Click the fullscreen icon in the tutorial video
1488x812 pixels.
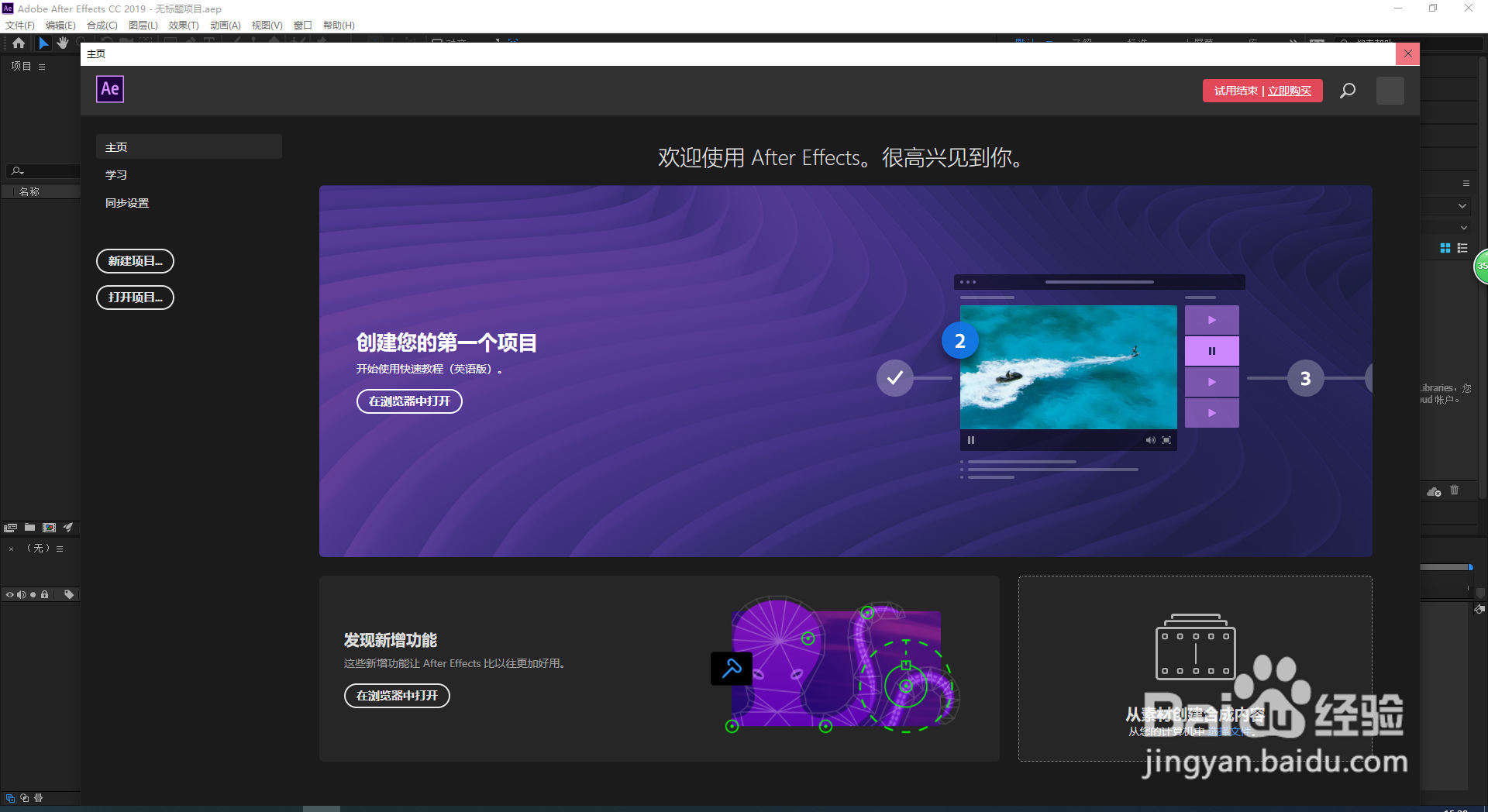(x=1166, y=440)
